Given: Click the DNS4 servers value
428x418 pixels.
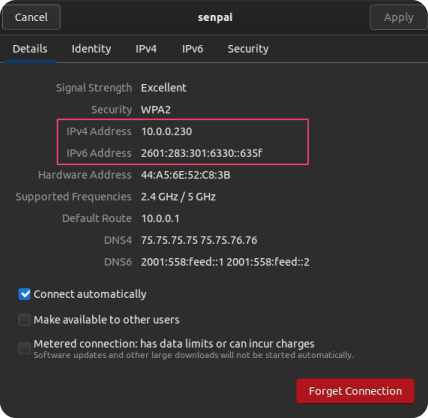Looking at the screenshot, I should click(199, 240).
